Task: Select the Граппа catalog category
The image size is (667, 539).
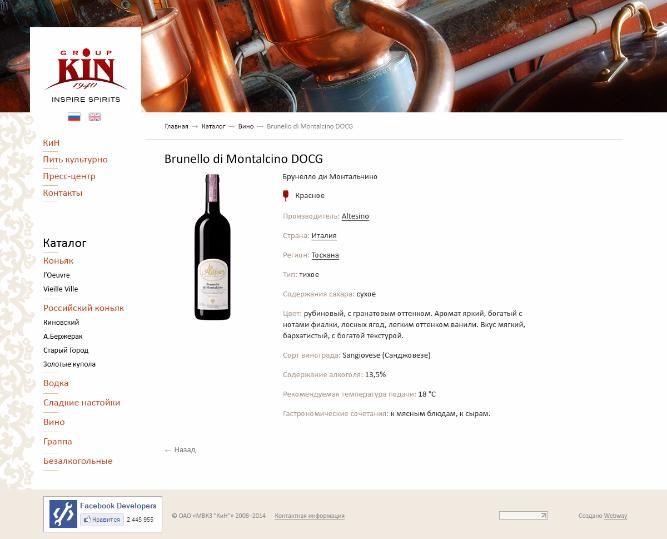Action: pyautogui.click(x=57, y=442)
